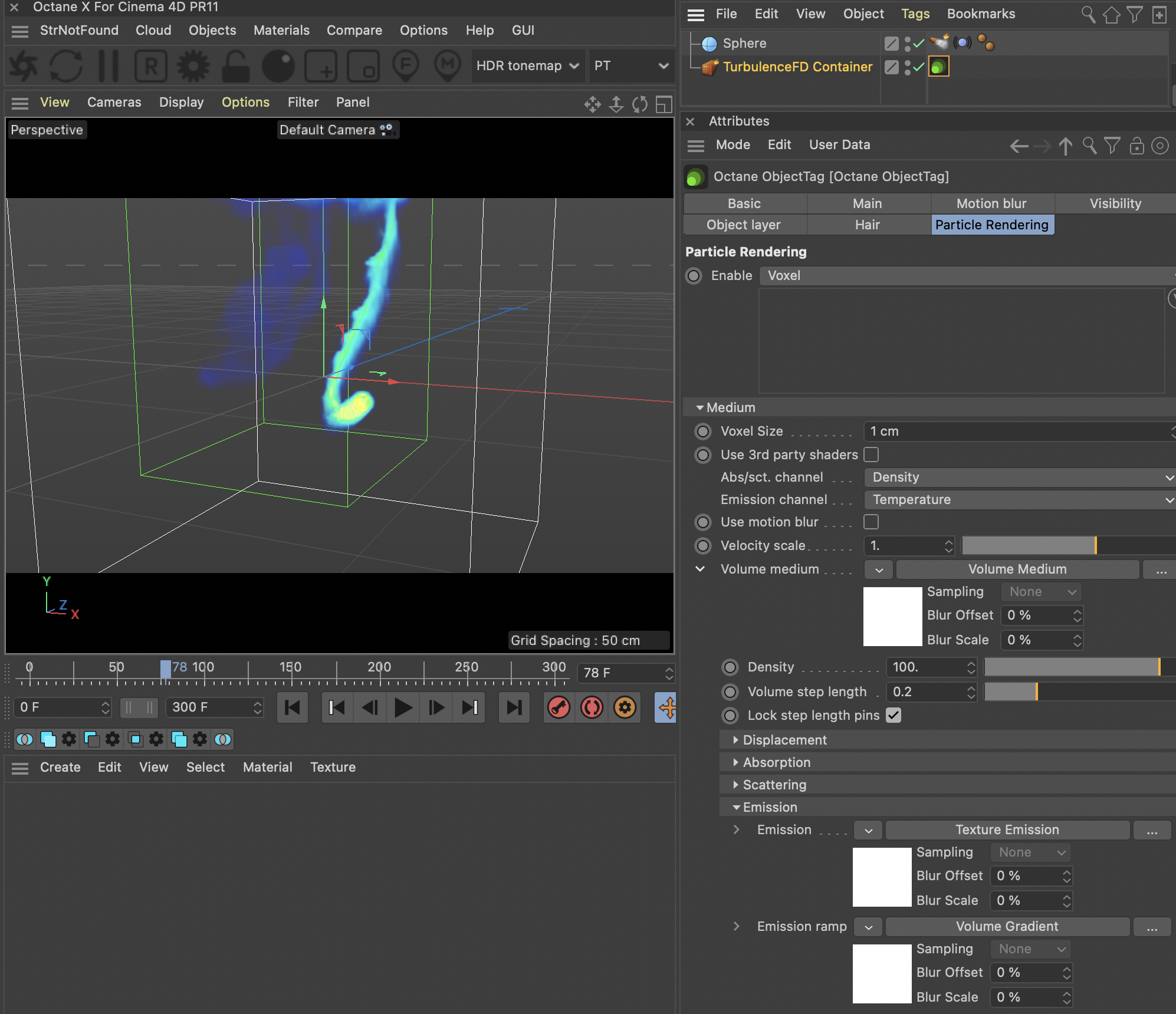Viewport: 1176px width, 1014px height.
Task: Click the Volume Medium button
Action: click(1017, 569)
